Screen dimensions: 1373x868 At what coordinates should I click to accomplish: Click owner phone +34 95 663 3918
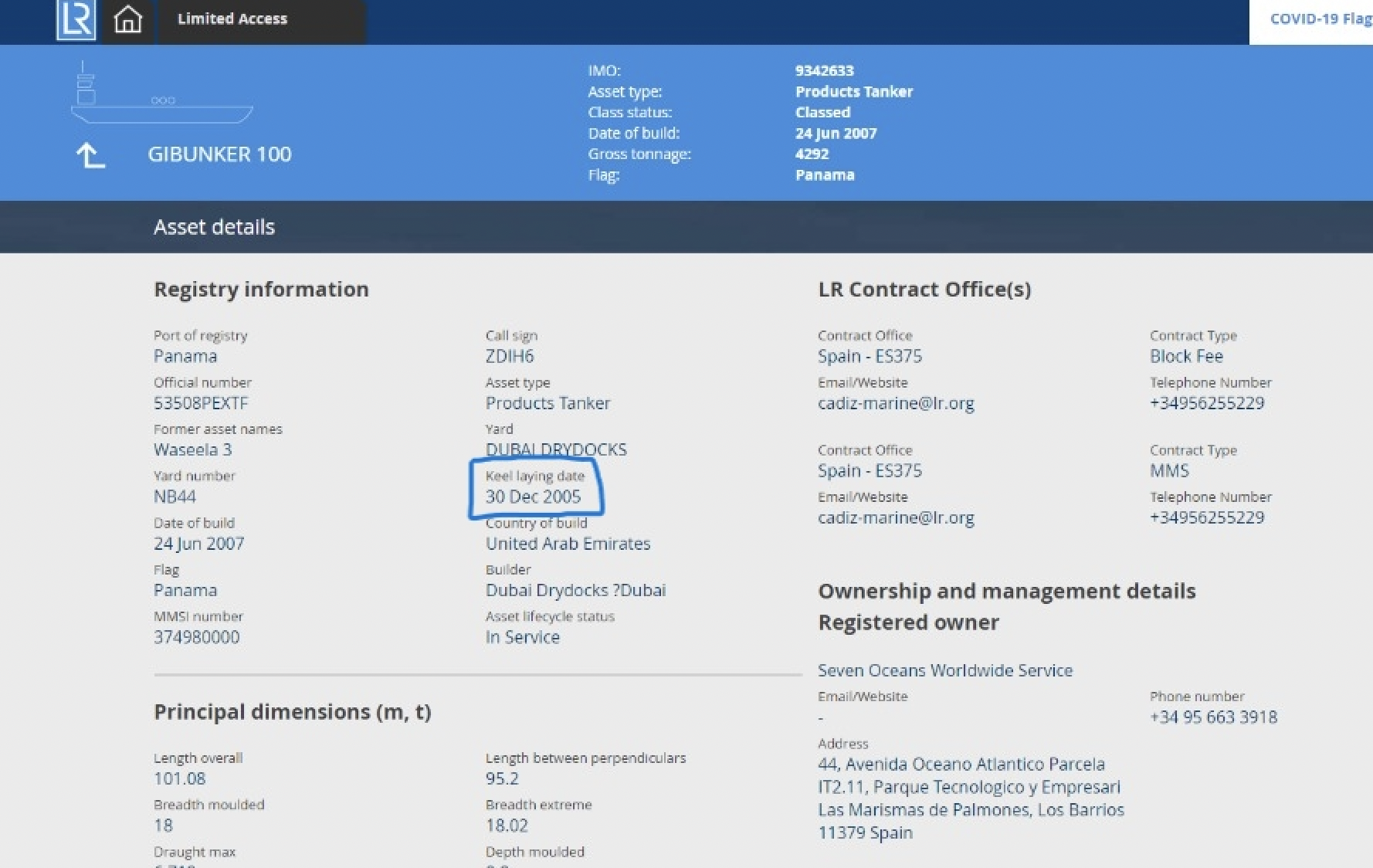[1213, 717]
